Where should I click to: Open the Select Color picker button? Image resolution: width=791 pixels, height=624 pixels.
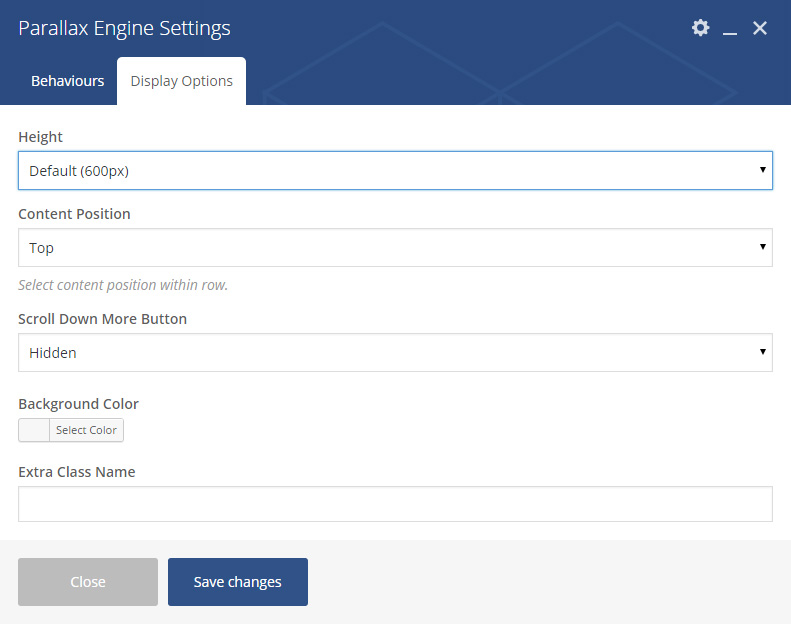[86, 430]
